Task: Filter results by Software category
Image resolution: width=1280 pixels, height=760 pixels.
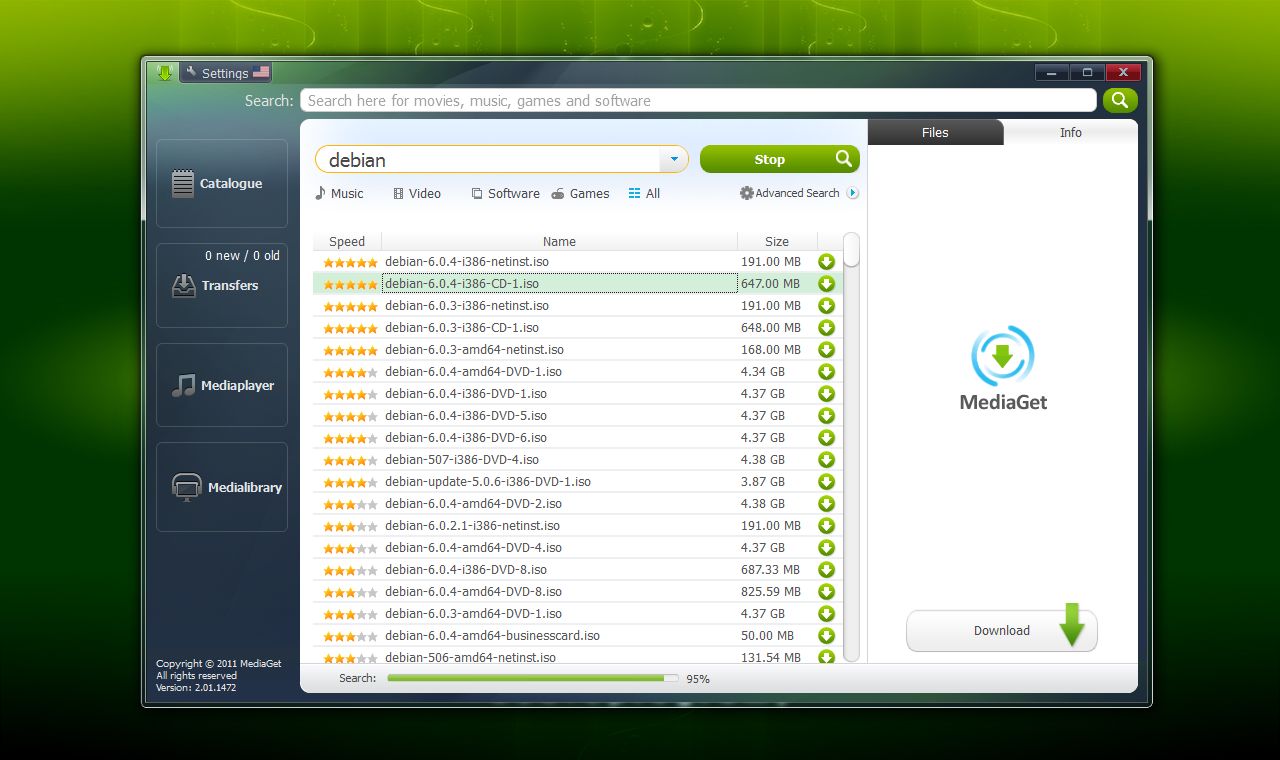Action: pyautogui.click(x=505, y=193)
